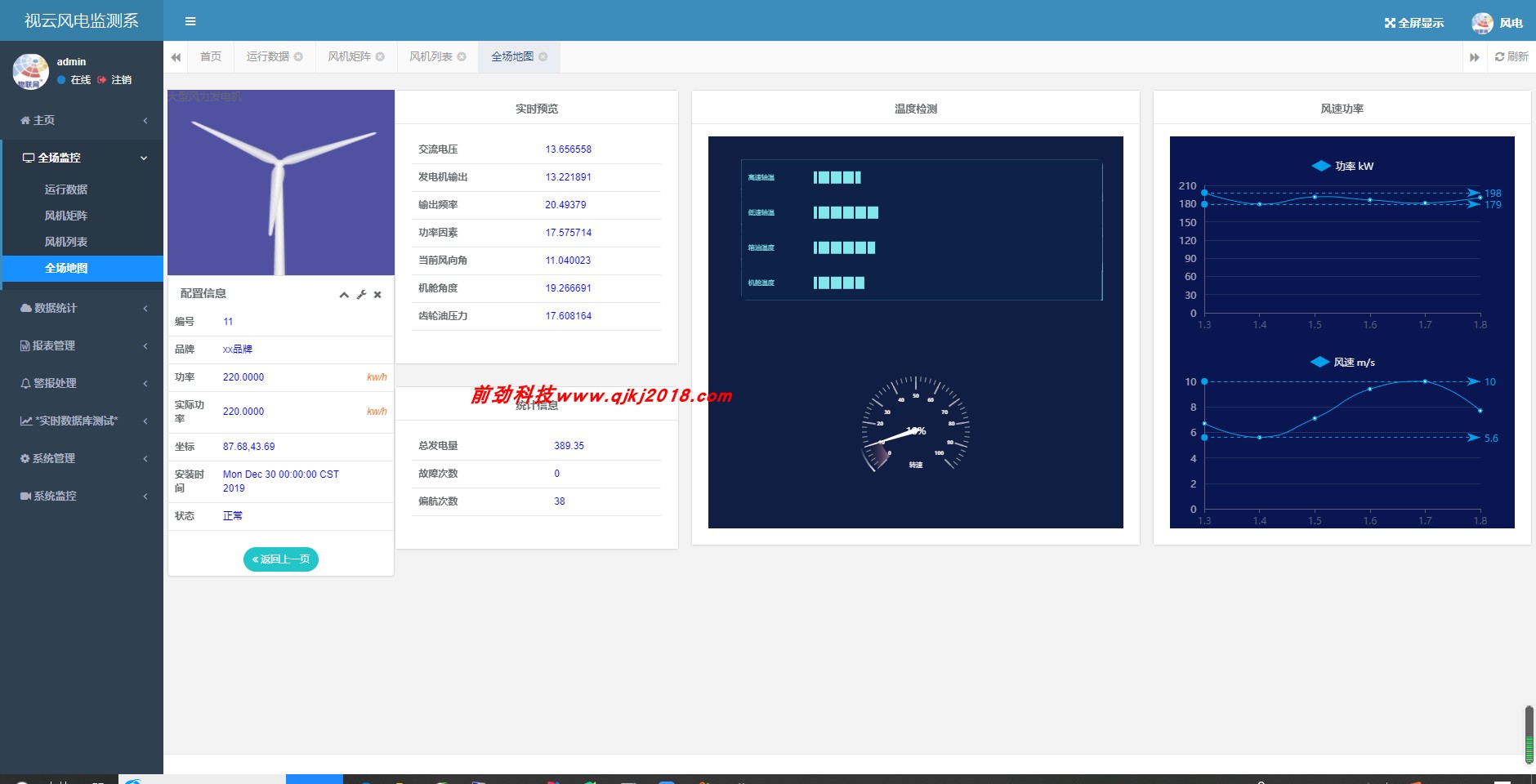Click the 返回上一页 button

coord(280,559)
